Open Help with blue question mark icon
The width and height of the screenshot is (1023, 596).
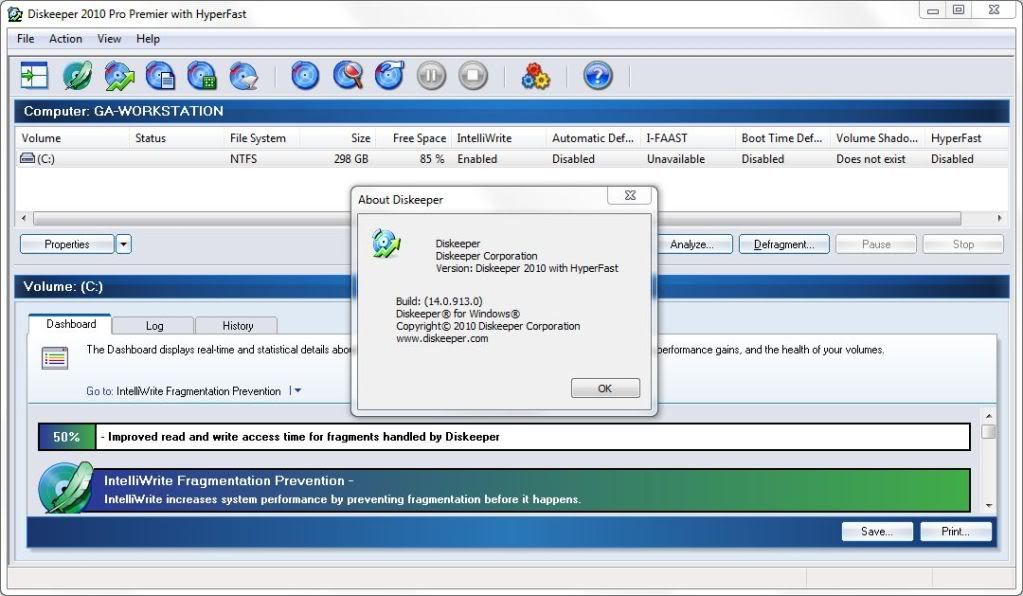click(597, 75)
